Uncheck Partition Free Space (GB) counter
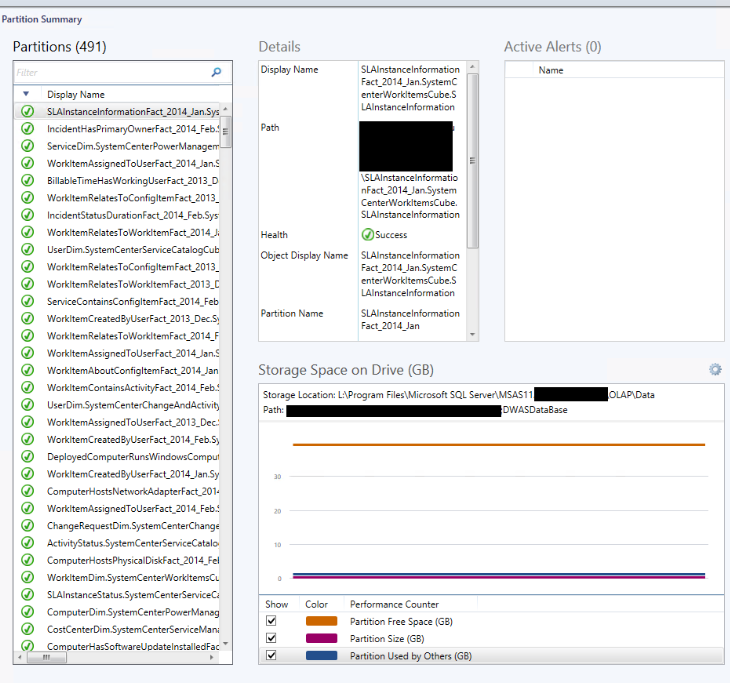Viewport: 730px width, 683px height. [x=271, y=621]
